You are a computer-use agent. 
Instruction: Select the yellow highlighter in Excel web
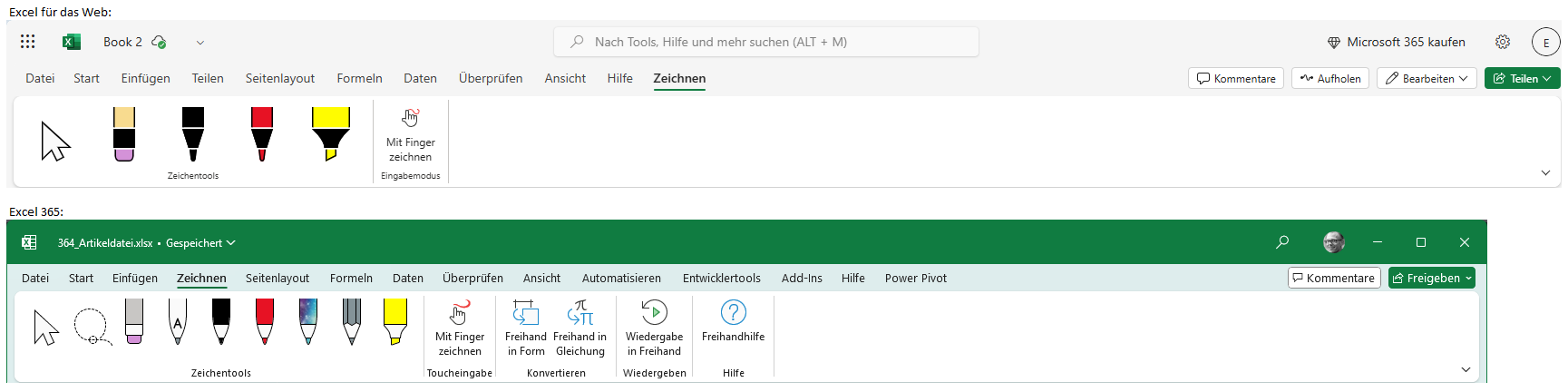(x=330, y=134)
